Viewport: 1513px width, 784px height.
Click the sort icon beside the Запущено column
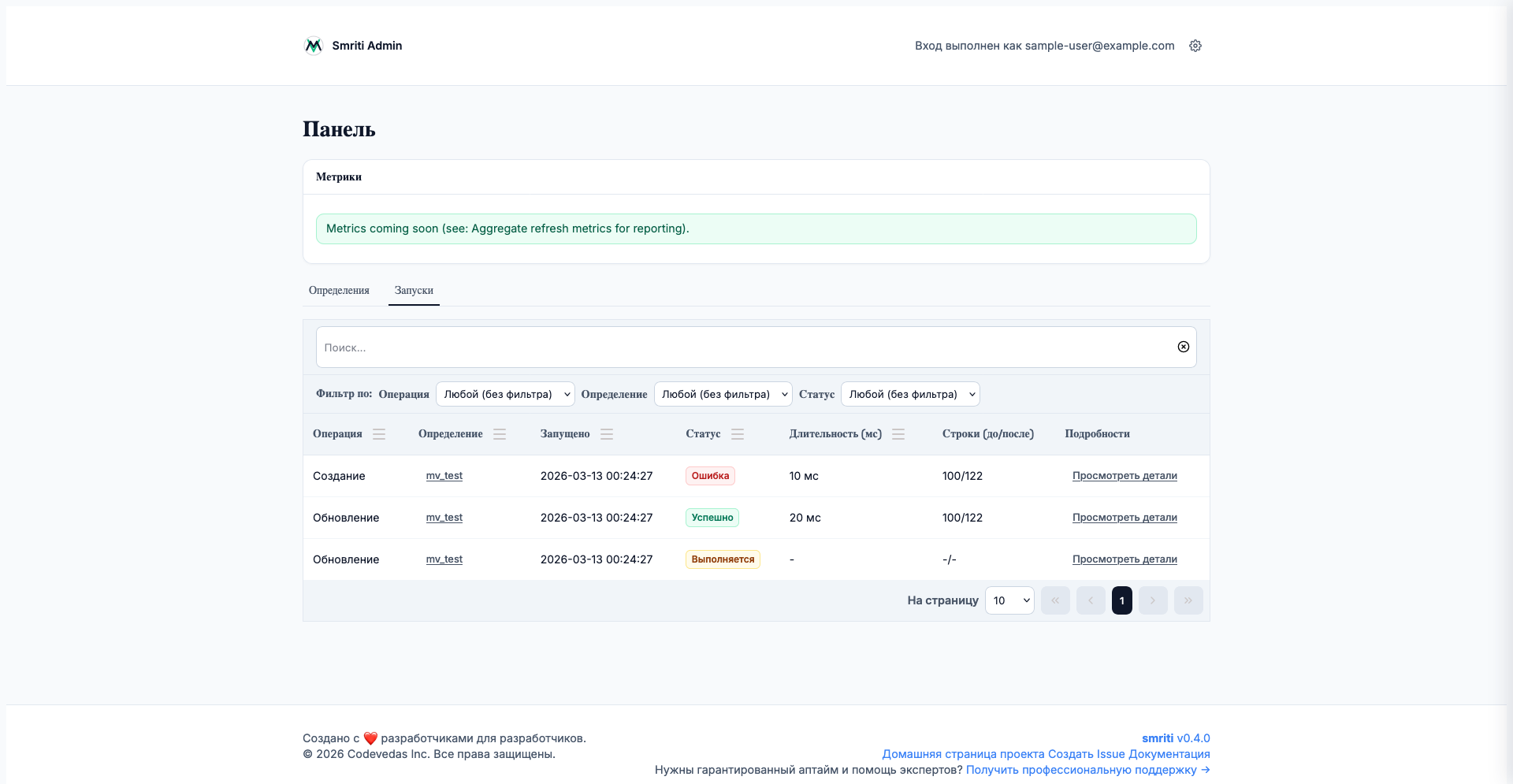click(607, 434)
